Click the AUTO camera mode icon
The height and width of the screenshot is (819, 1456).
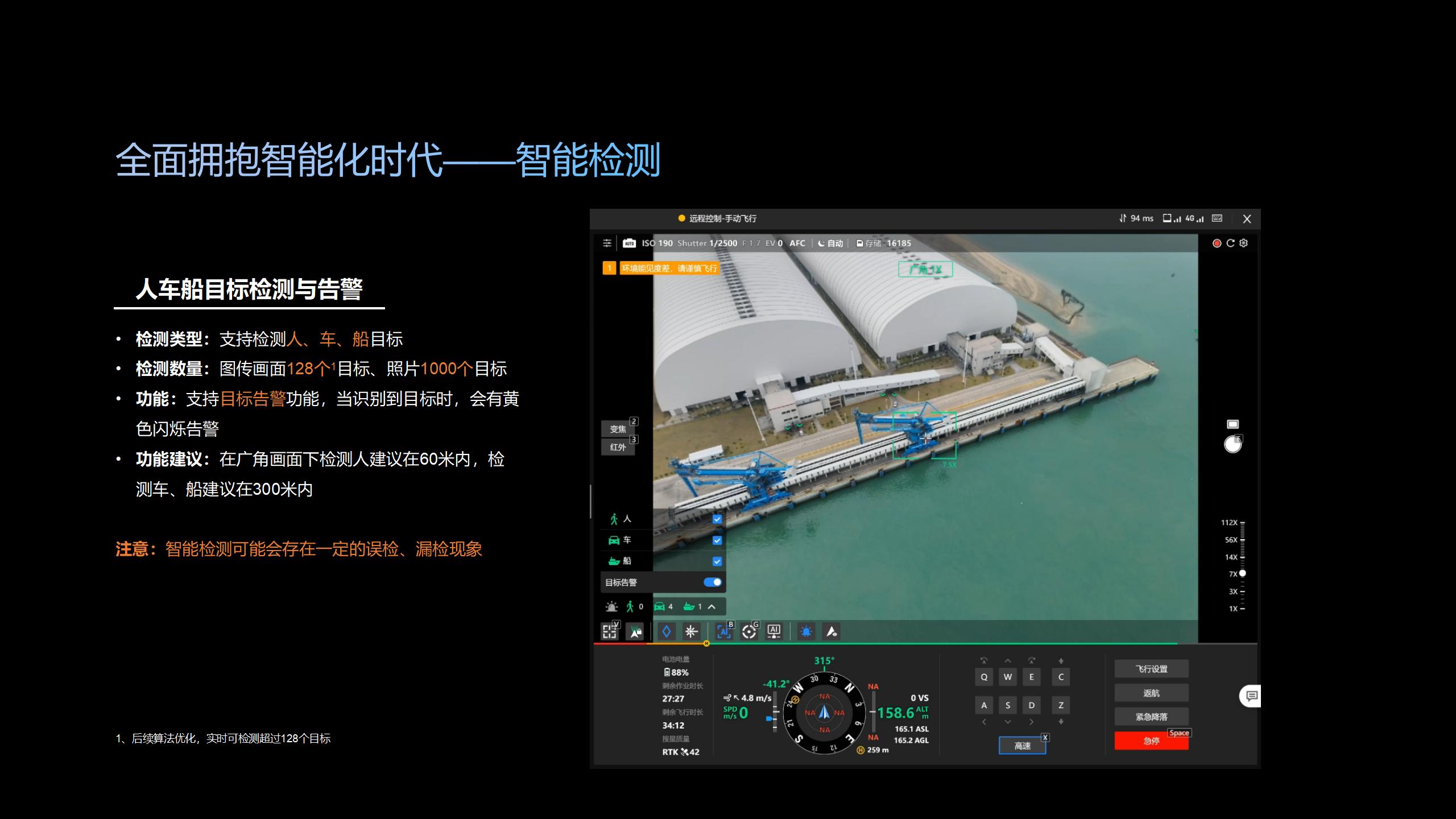tap(629, 243)
